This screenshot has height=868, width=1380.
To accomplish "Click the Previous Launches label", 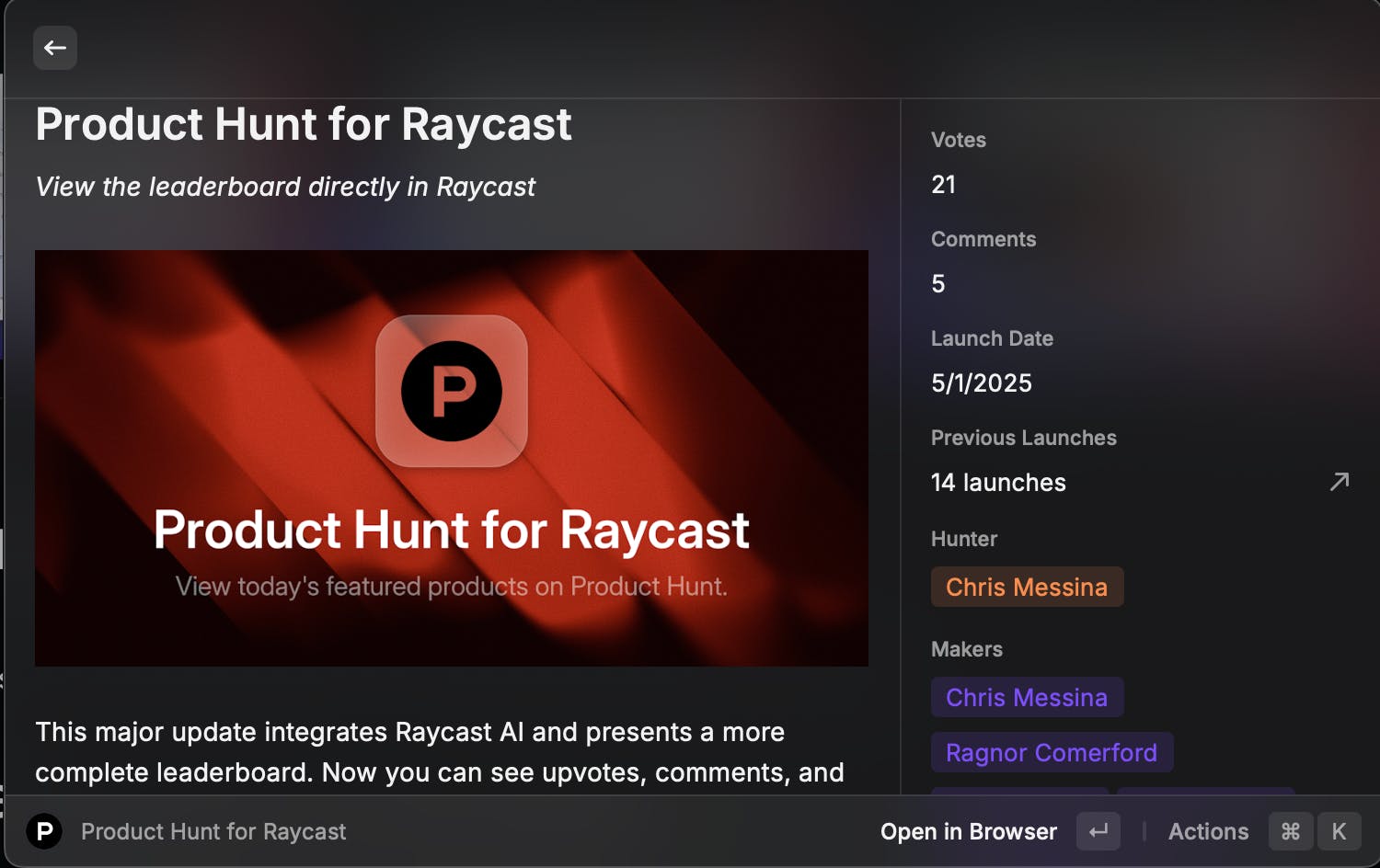I will click(x=1024, y=438).
